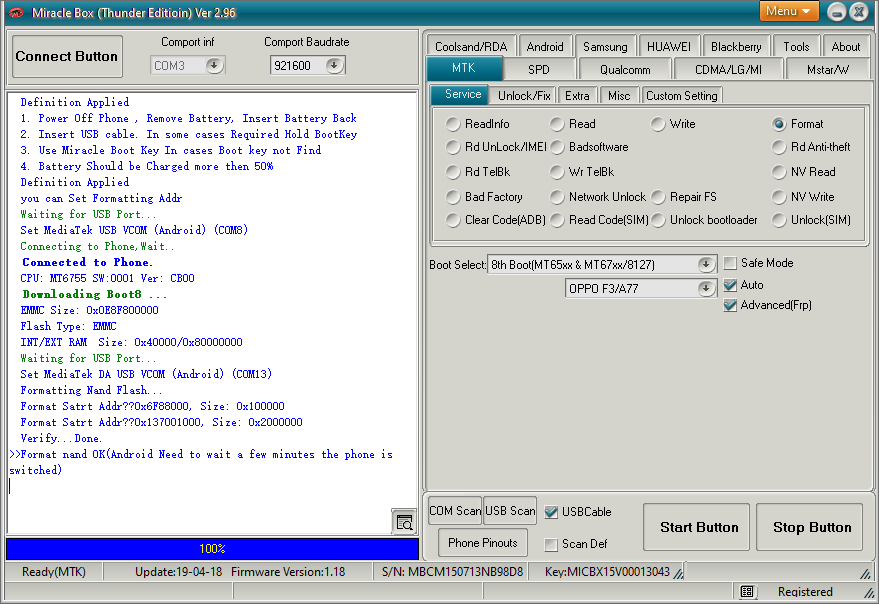Enable the Scan Def checkbox
This screenshot has height=604, width=879.
[x=552, y=544]
